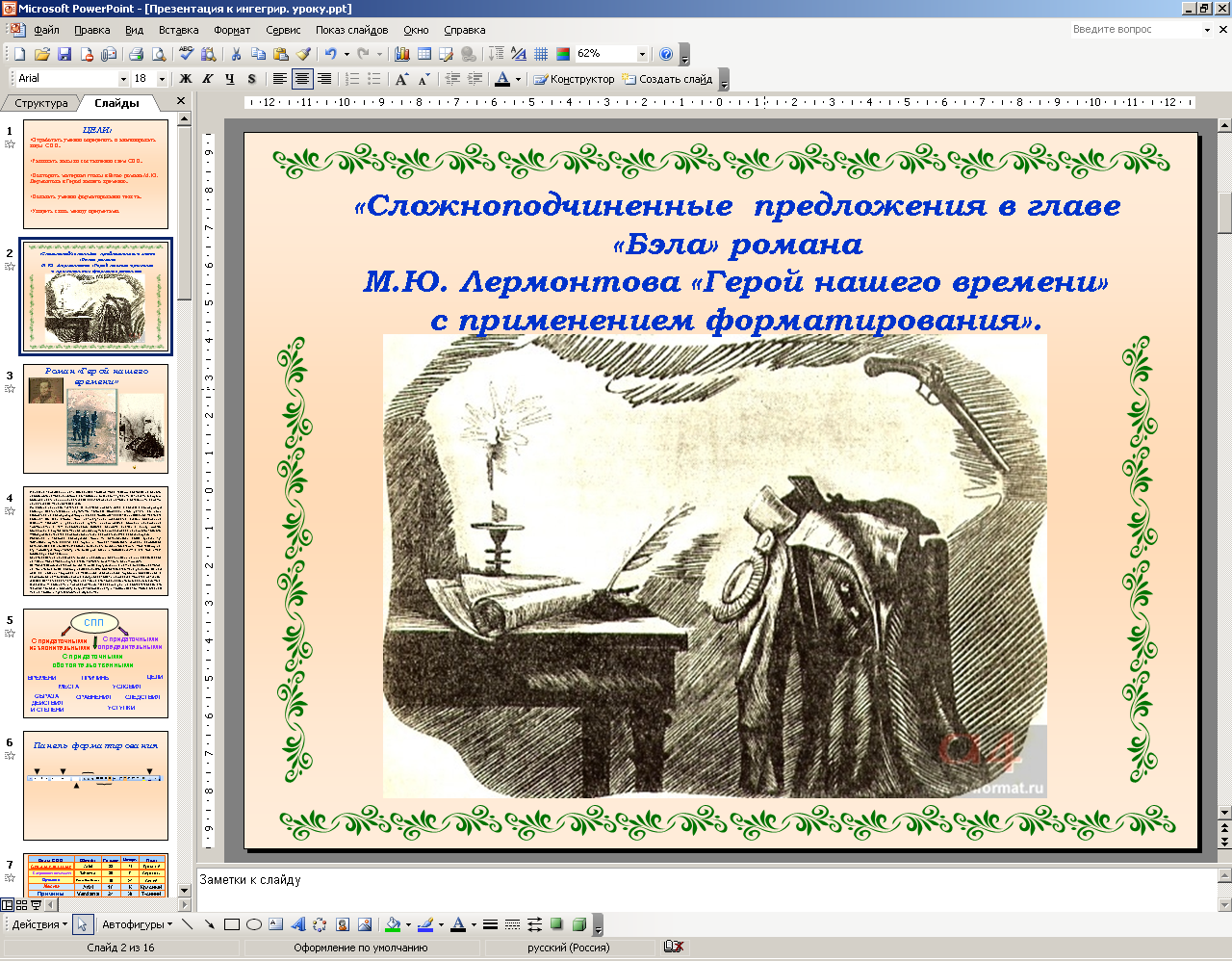Open the Действия drawing menu
Image resolution: width=1232 pixels, height=961 pixels.
pyautogui.click(x=39, y=924)
